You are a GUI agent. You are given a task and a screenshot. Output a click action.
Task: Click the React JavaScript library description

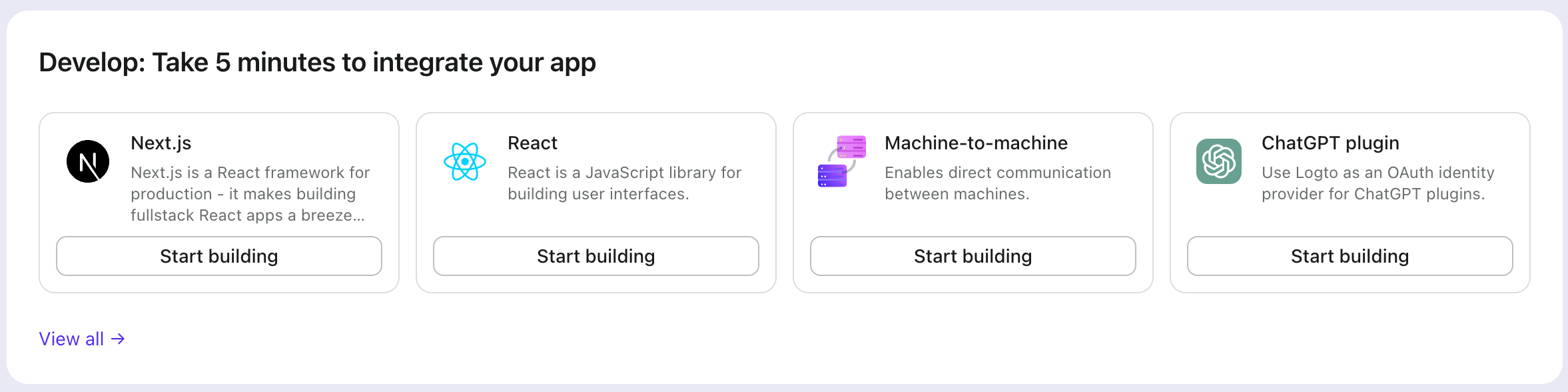click(624, 183)
